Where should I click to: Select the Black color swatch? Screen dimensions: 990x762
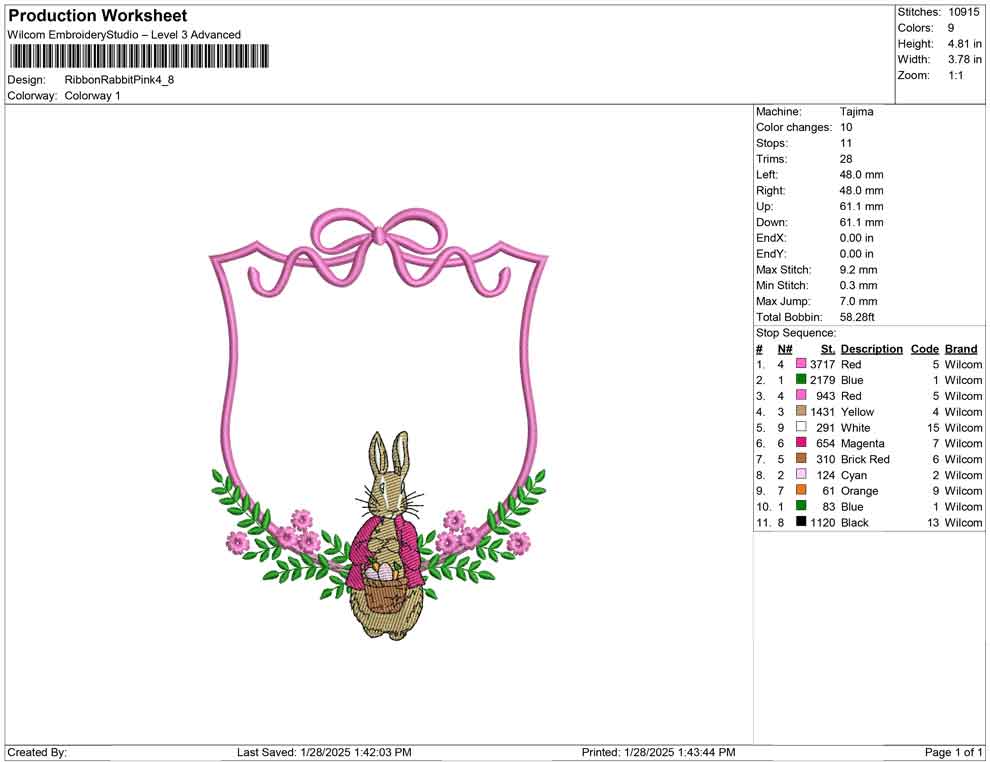[801, 521]
